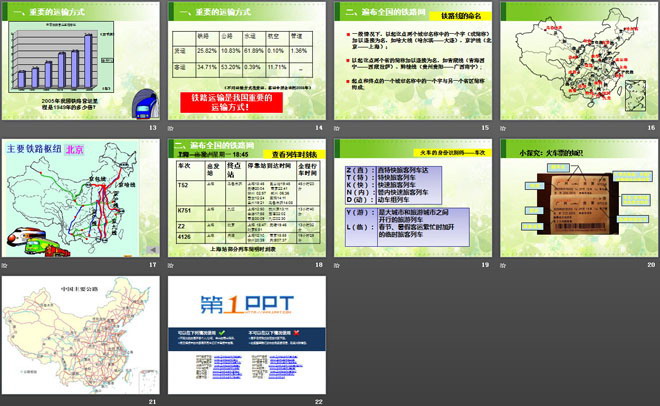
Task: Click the slide number label 22
Action: [319, 402]
